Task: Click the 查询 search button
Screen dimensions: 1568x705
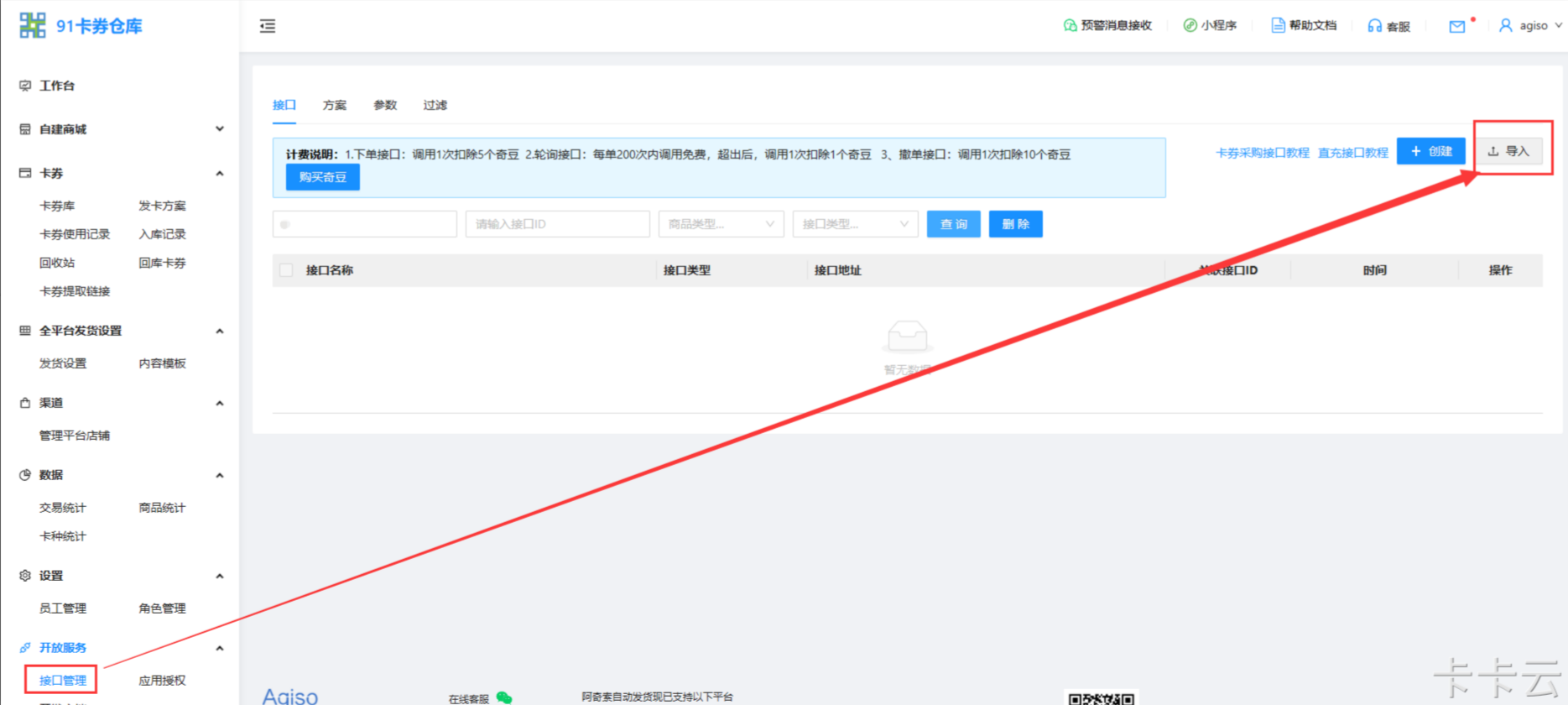Action: click(x=954, y=224)
